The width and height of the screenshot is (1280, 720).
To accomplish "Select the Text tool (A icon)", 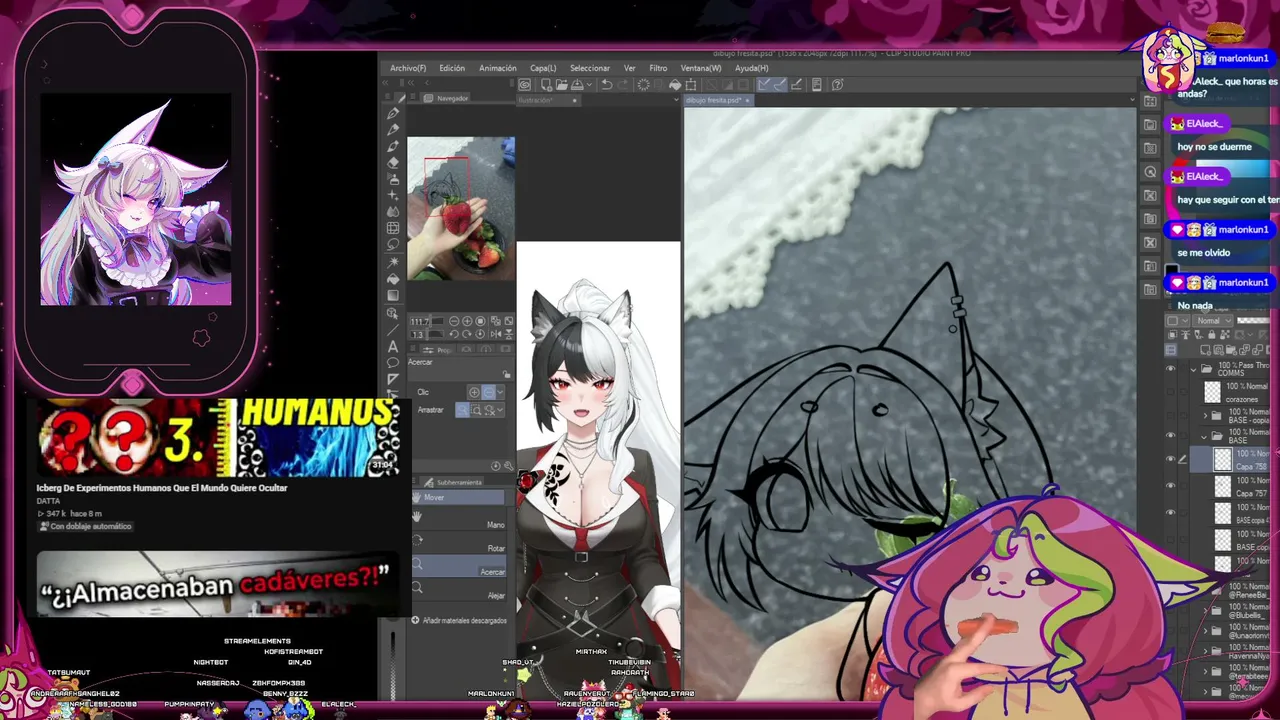I will (x=393, y=346).
